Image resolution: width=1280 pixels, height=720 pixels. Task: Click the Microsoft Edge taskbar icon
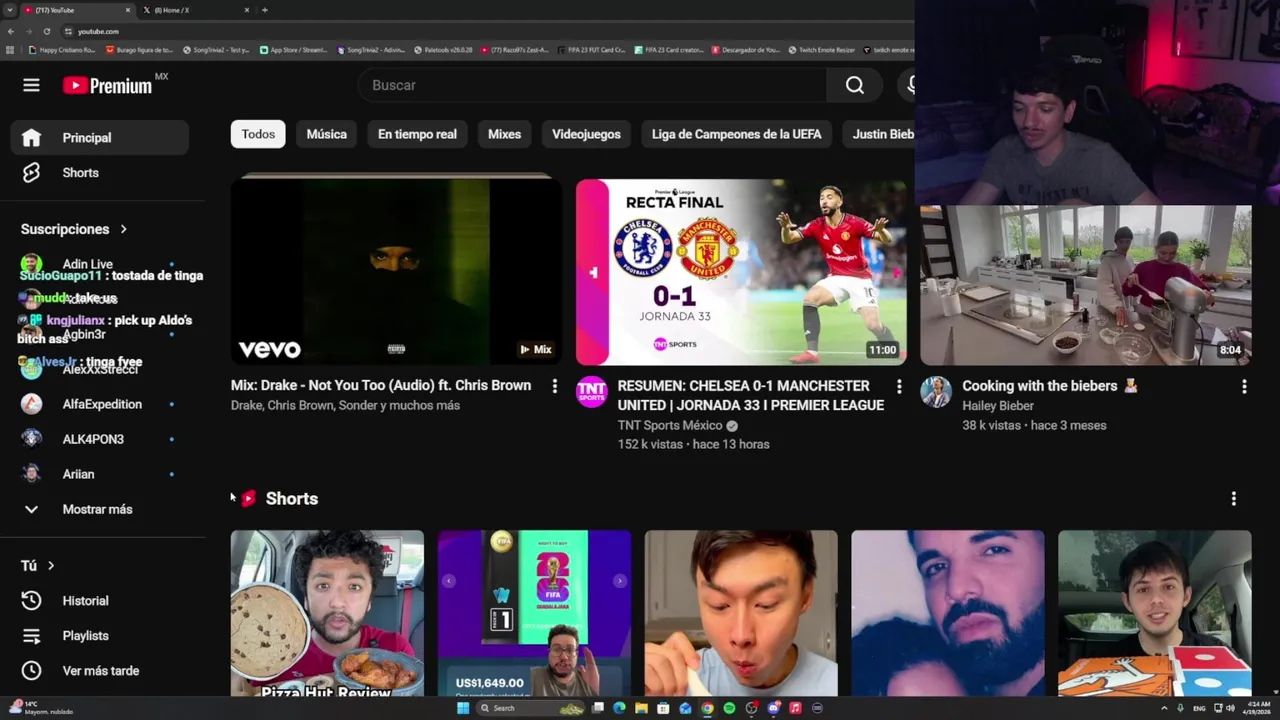(619, 708)
